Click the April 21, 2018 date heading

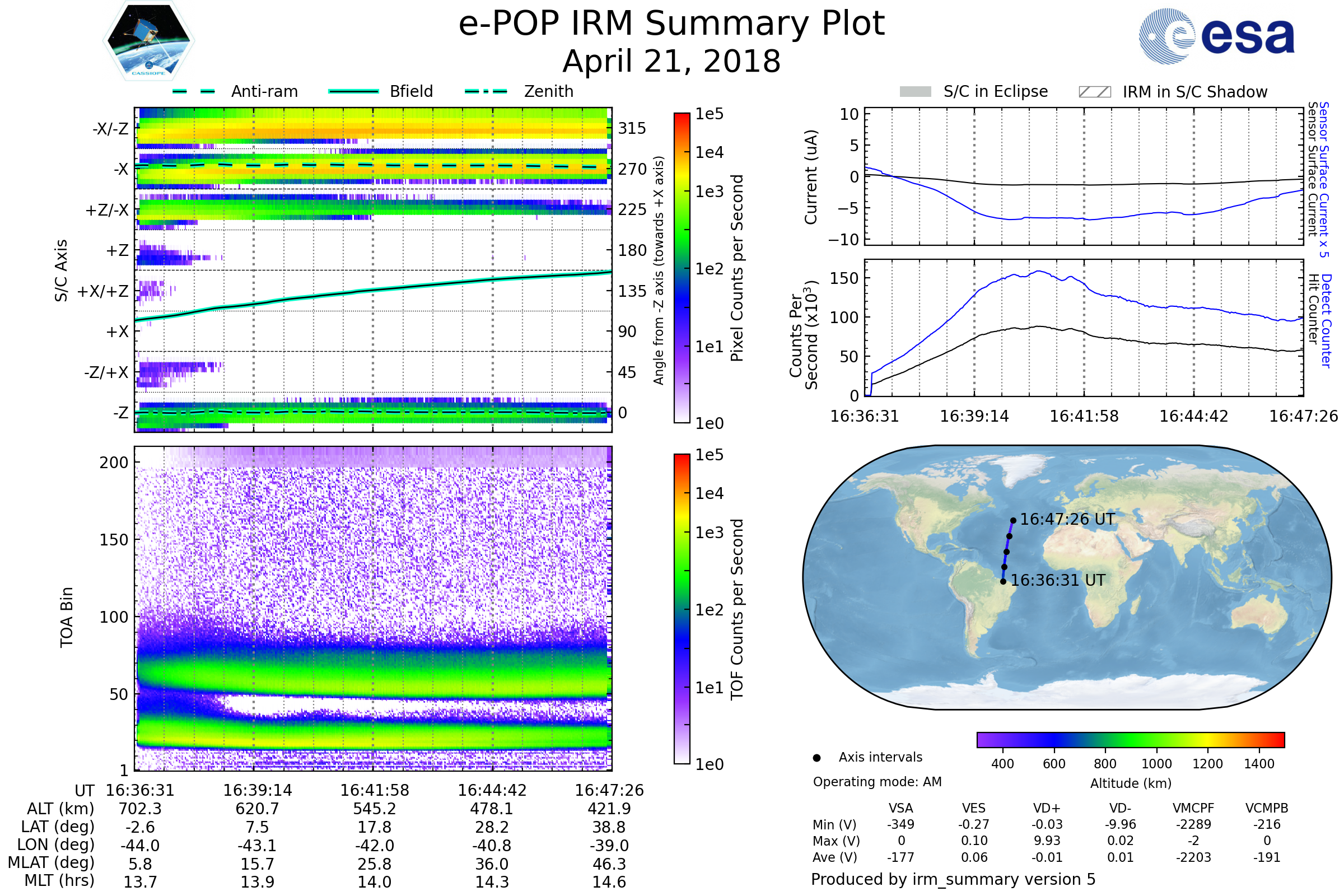(671, 62)
